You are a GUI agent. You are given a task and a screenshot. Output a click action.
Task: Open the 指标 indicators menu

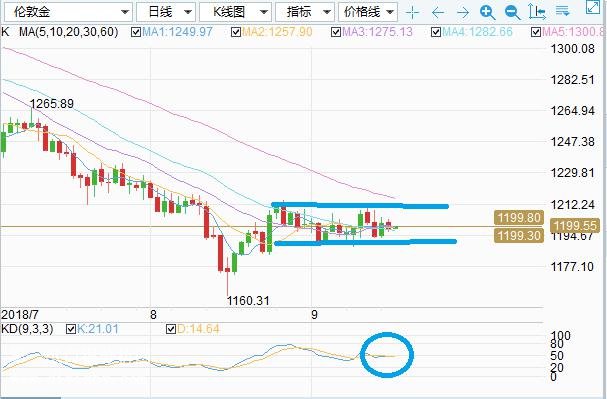coord(305,12)
